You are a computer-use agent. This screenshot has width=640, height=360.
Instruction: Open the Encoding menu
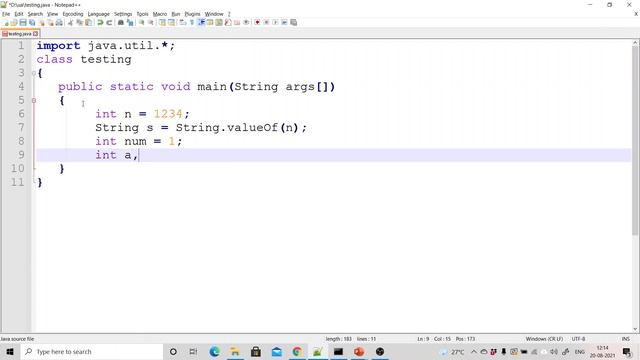tap(73, 14)
